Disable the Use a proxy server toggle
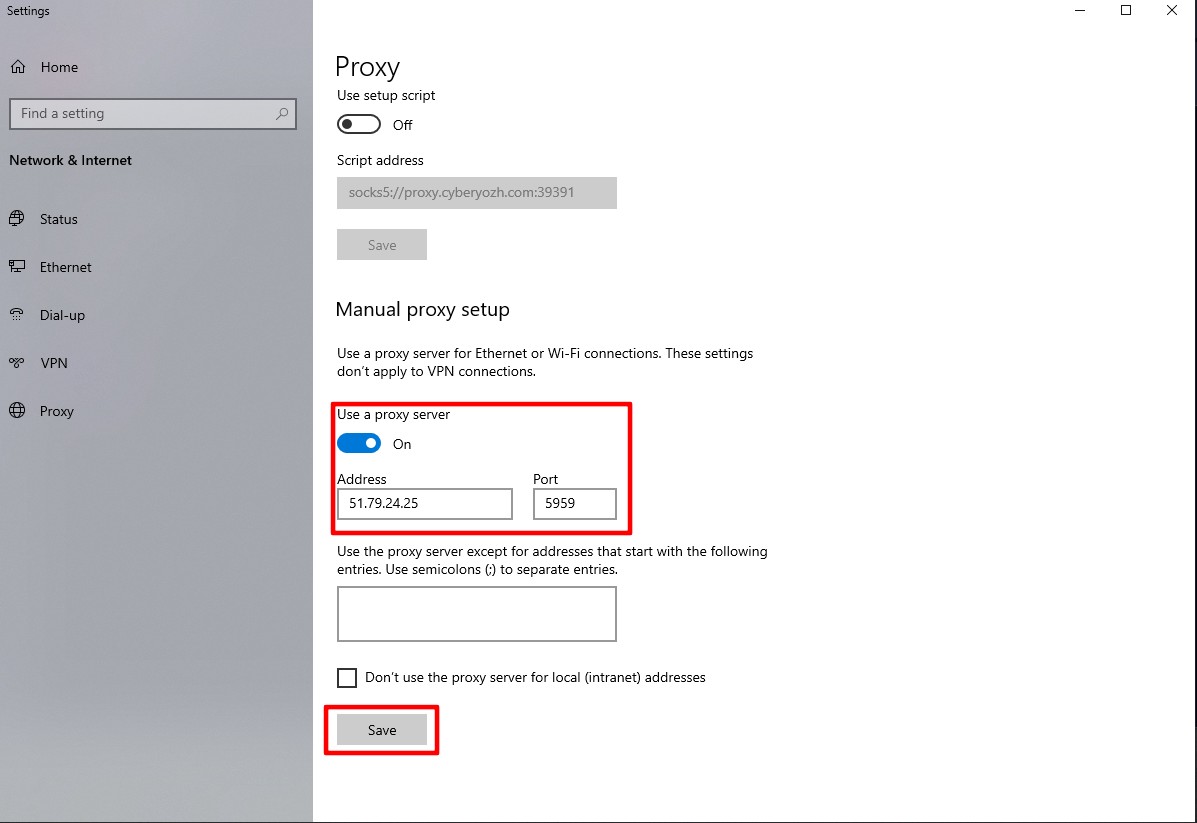1197x823 pixels. coord(359,444)
